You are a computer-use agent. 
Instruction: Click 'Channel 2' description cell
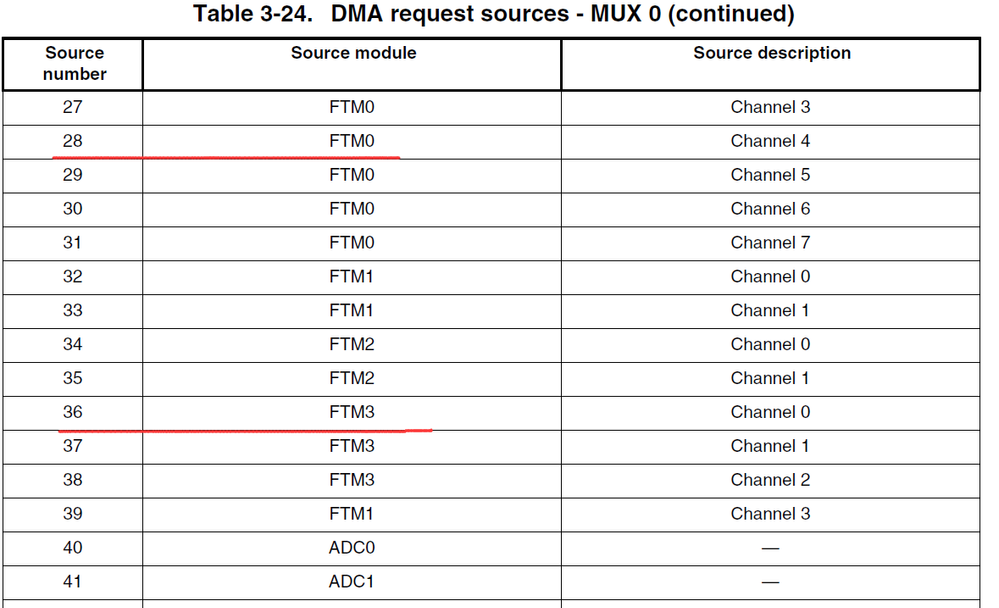[x=770, y=480]
